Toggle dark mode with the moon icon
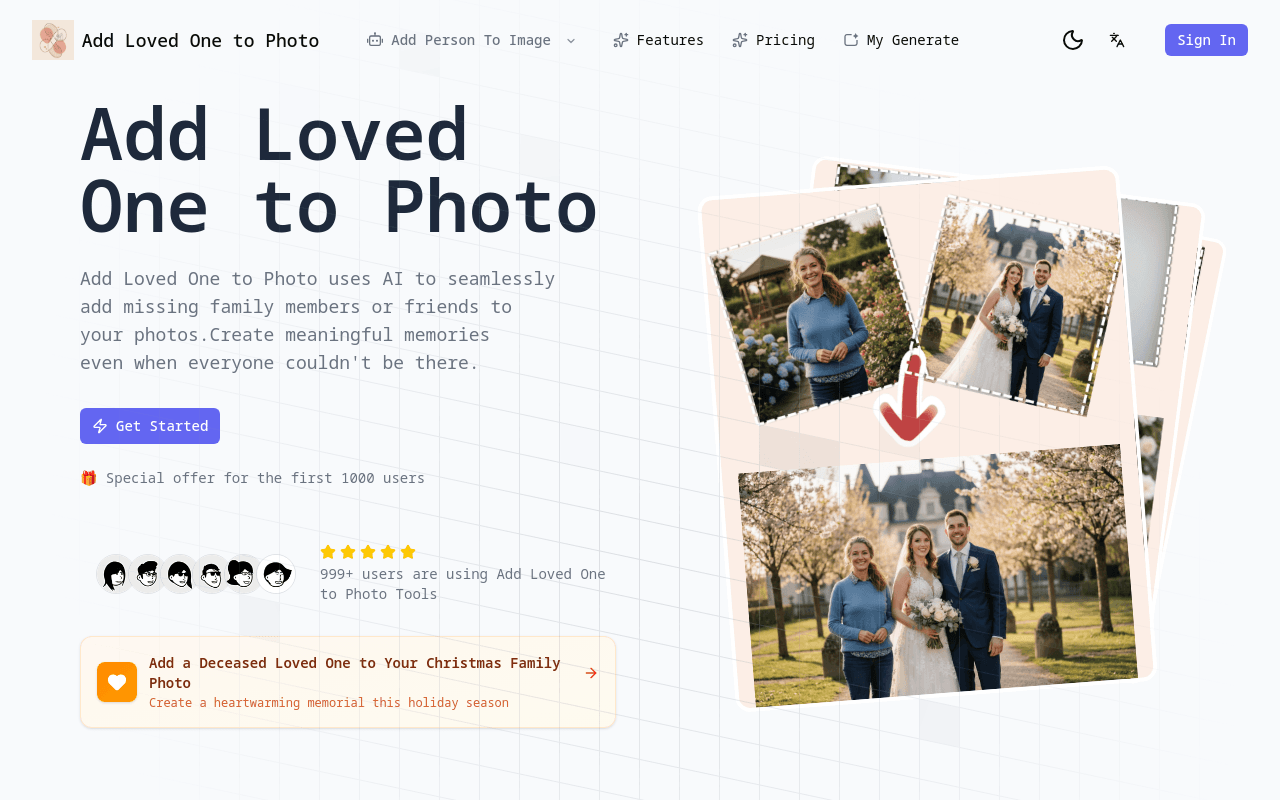The image size is (1280, 800). click(1073, 40)
